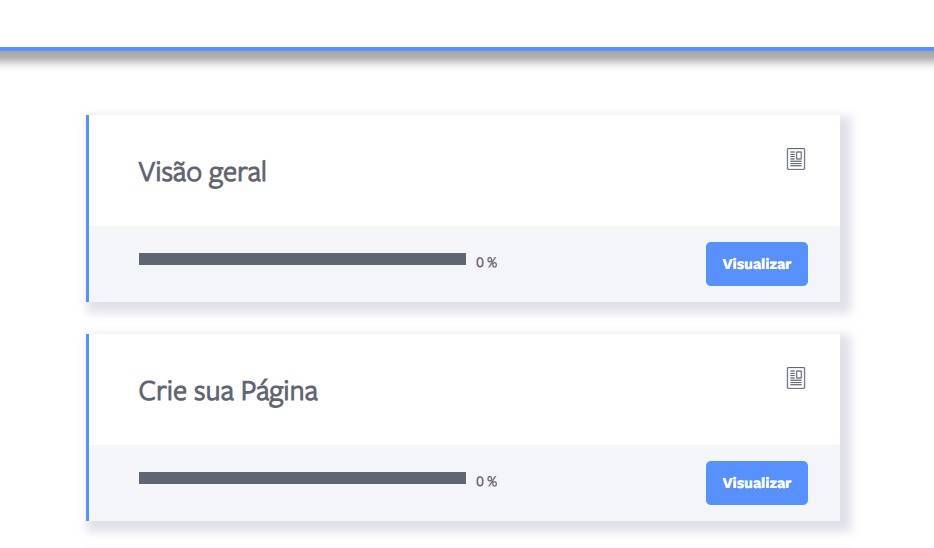The width and height of the screenshot is (934, 548).
Task: Click the blue left border of Crie sua Página card
Action: click(x=87, y=427)
